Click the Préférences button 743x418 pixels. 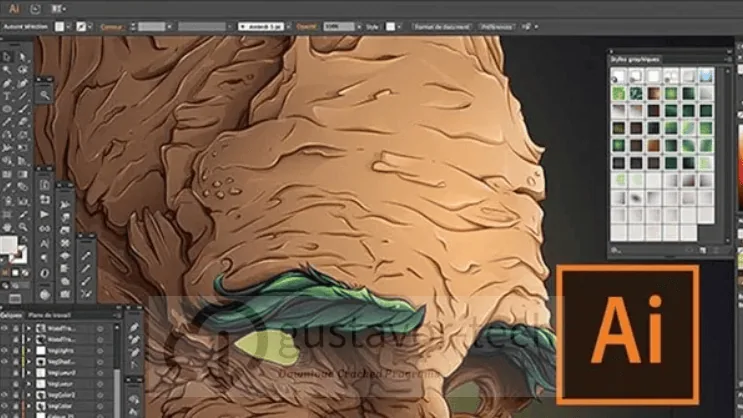(x=496, y=27)
